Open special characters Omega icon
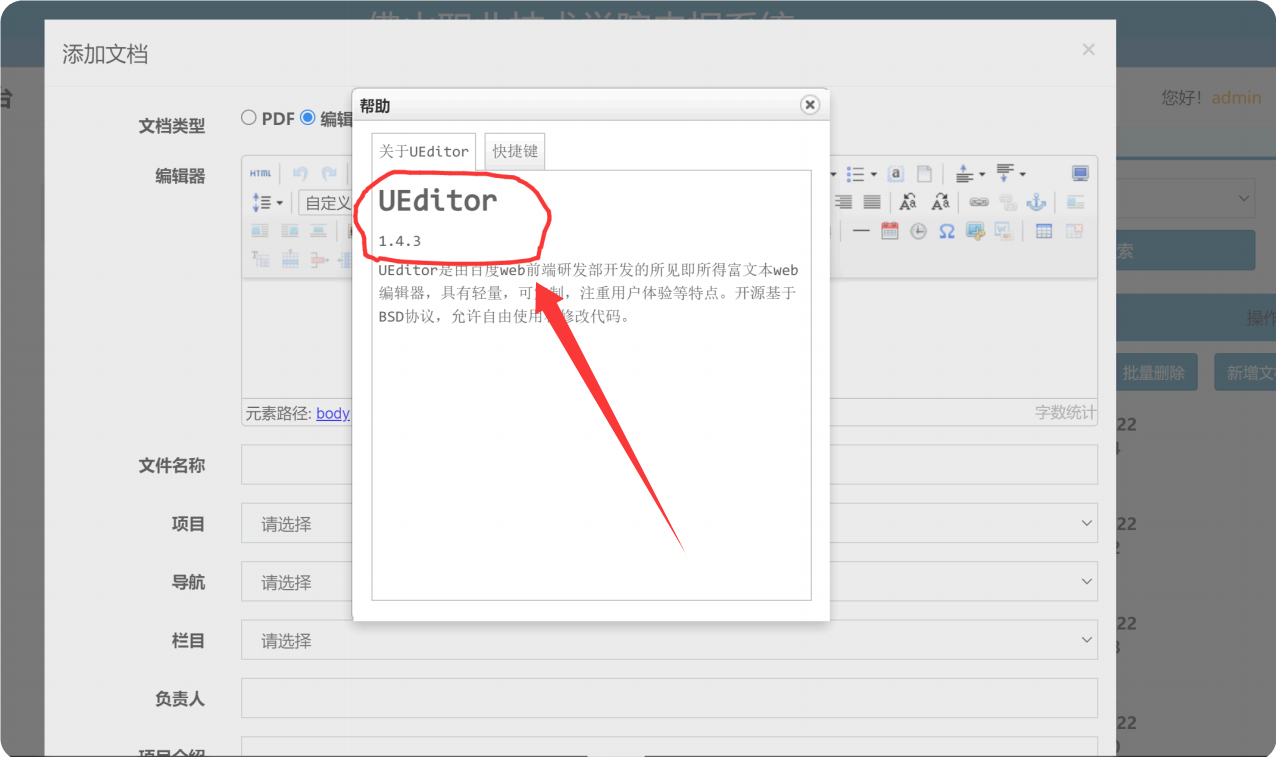This screenshot has height=760, width=1276. (947, 231)
